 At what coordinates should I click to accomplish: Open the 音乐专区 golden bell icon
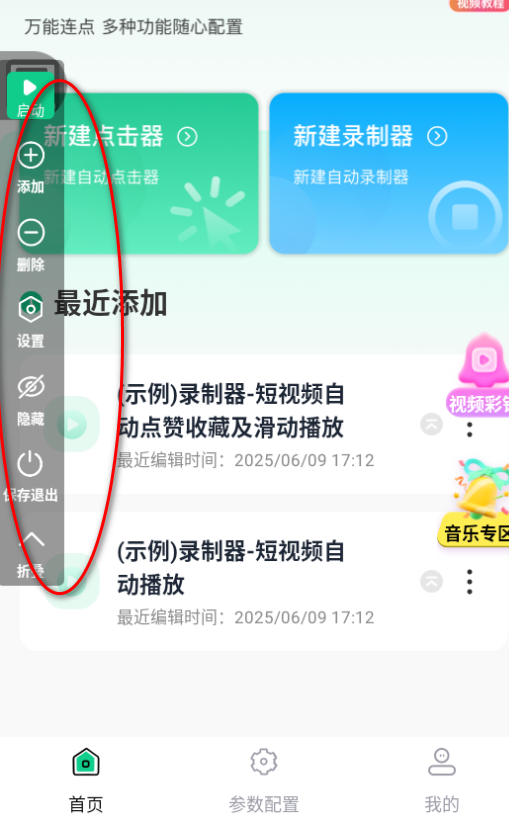[474, 502]
